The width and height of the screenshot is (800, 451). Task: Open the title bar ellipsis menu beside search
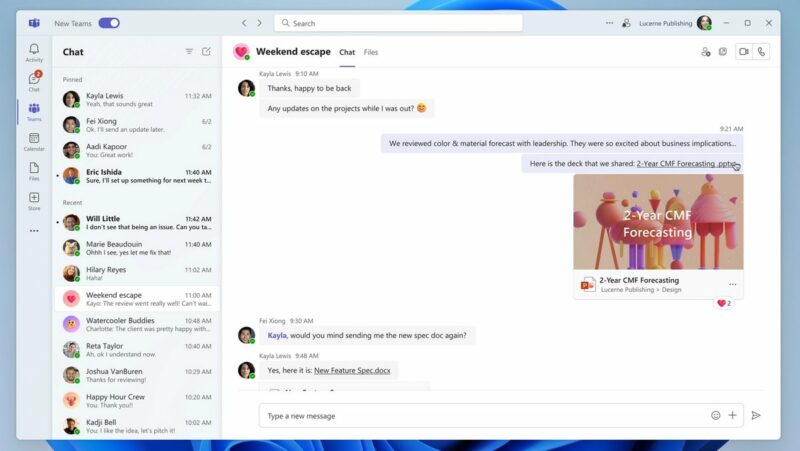(609, 23)
